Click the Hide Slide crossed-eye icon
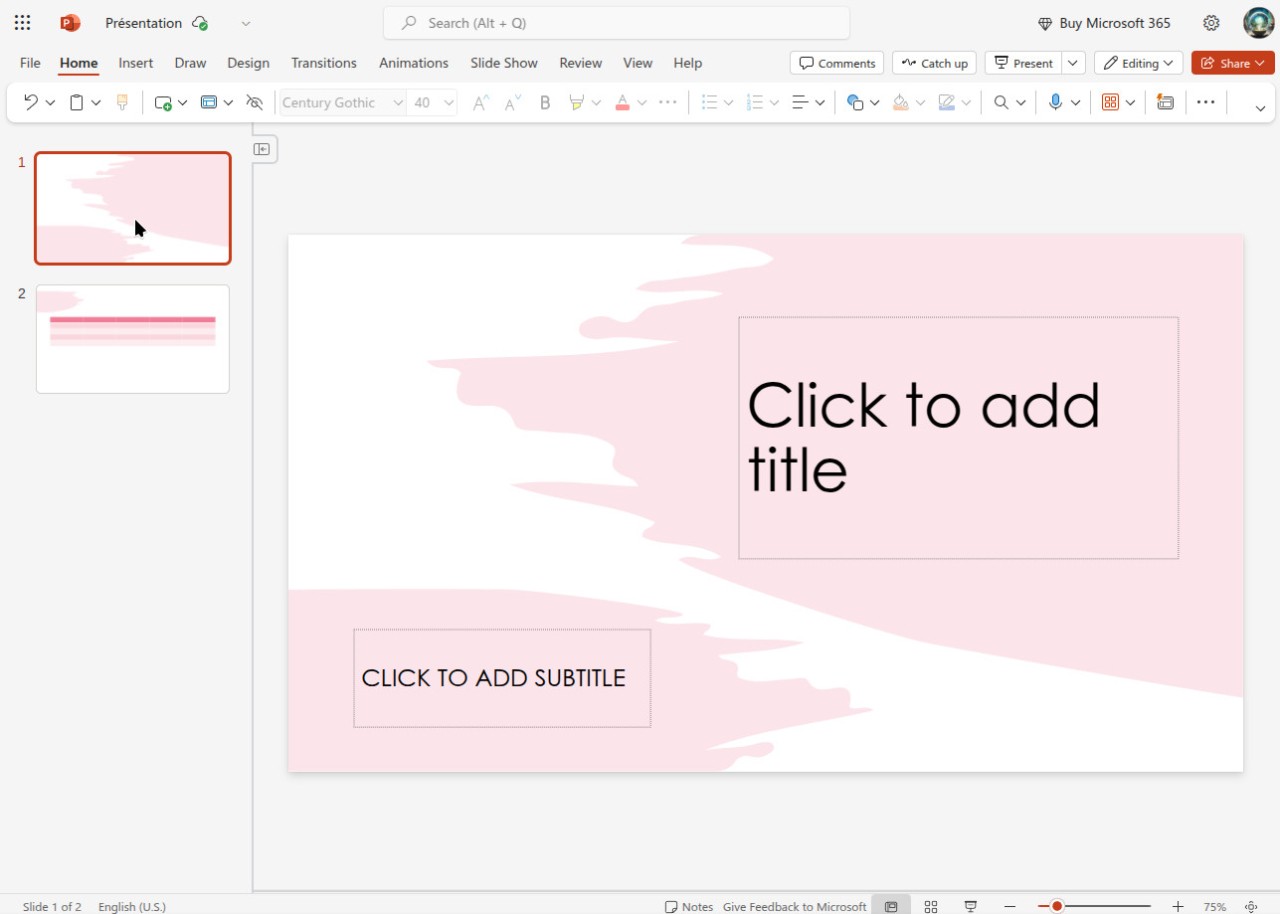Viewport: 1280px width, 914px height. [254, 102]
